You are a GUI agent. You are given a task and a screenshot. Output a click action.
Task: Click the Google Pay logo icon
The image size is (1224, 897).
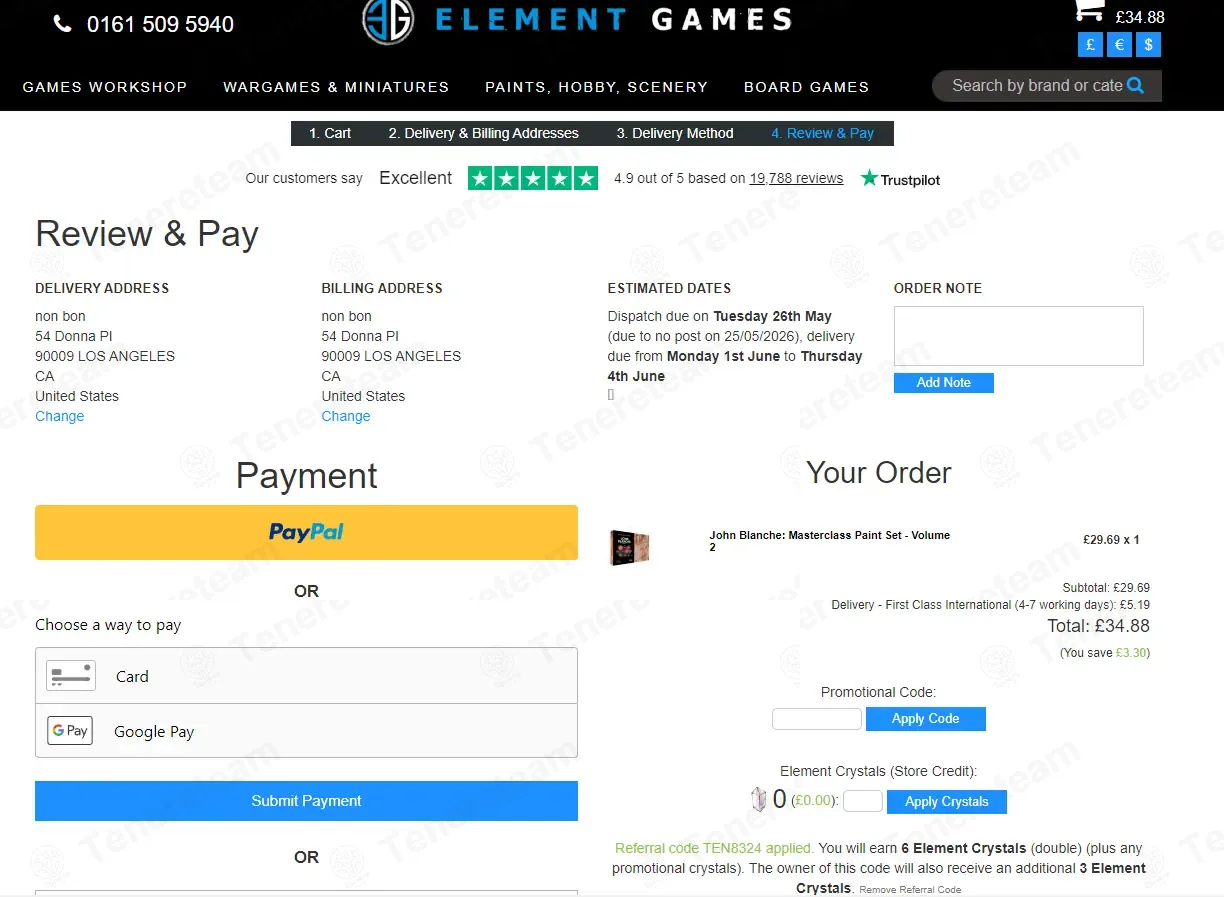pyautogui.click(x=70, y=731)
